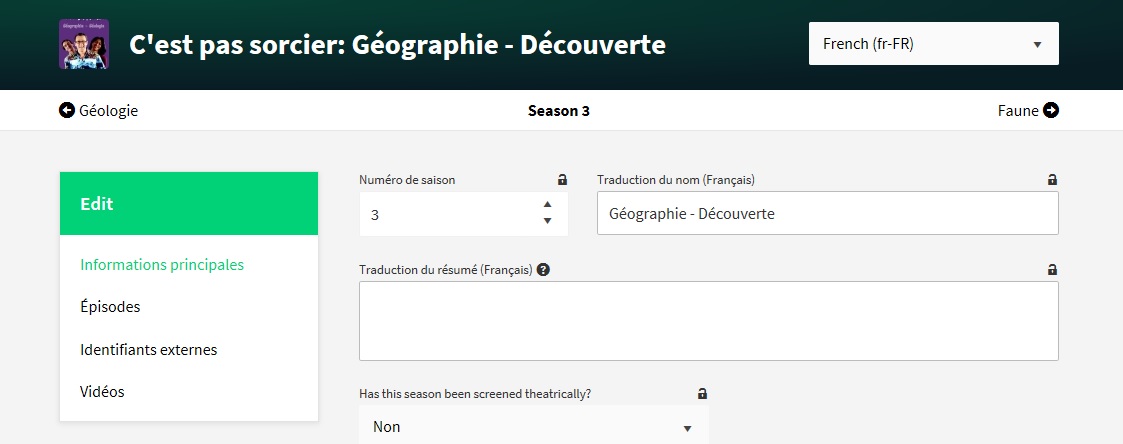Screen dimensions: 1123x444
Task: Toggle lock on Traduction du résumé field
Action: [1052, 270]
